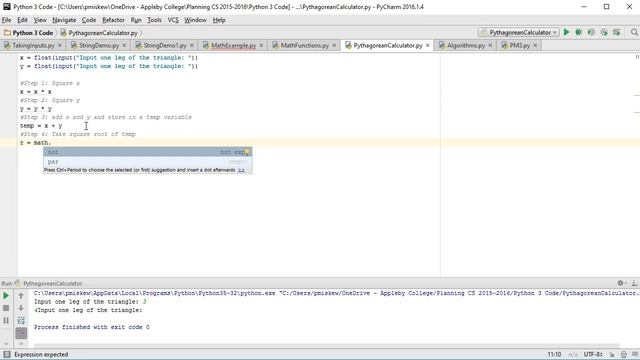Close the MathExample.py tab

pyautogui.click(x=261, y=45)
